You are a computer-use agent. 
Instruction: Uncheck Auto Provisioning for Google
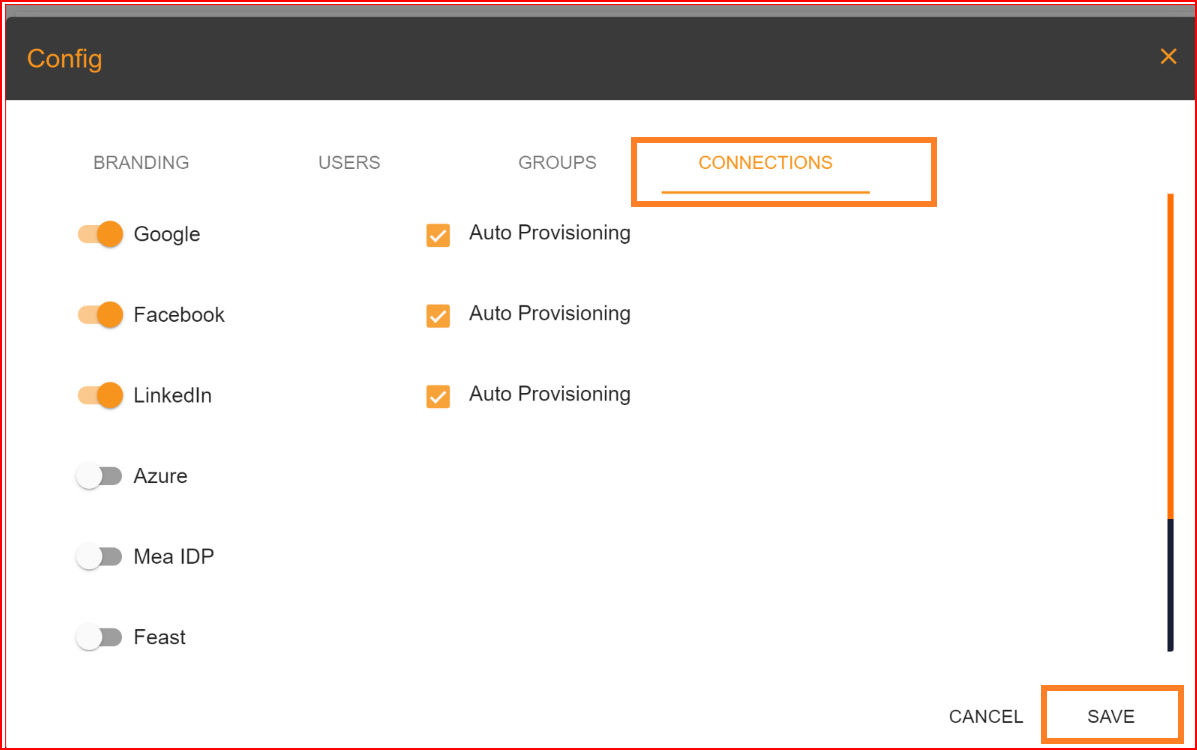tap(438, 235)
